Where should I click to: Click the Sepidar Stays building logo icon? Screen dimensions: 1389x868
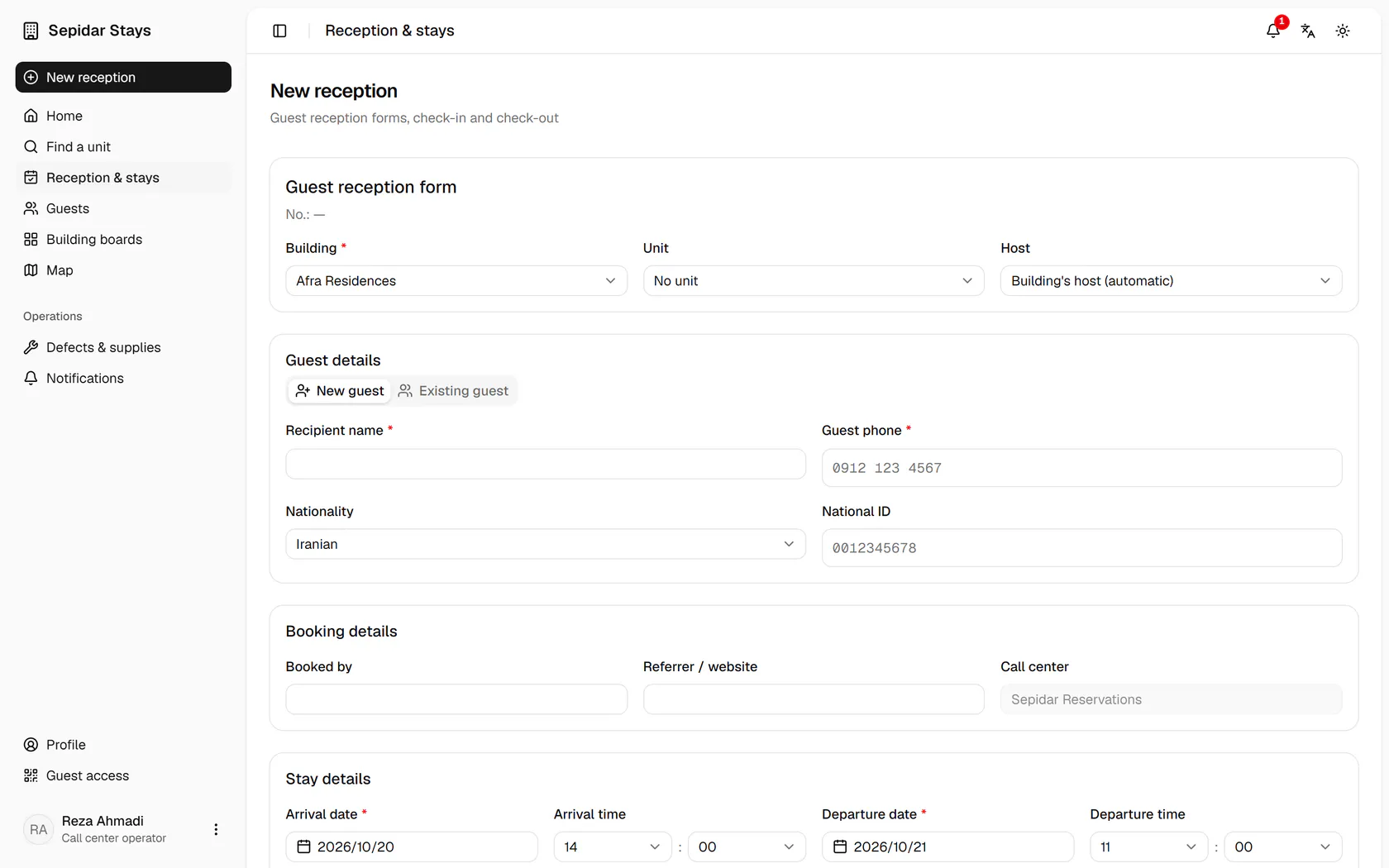tap(31, 31)
